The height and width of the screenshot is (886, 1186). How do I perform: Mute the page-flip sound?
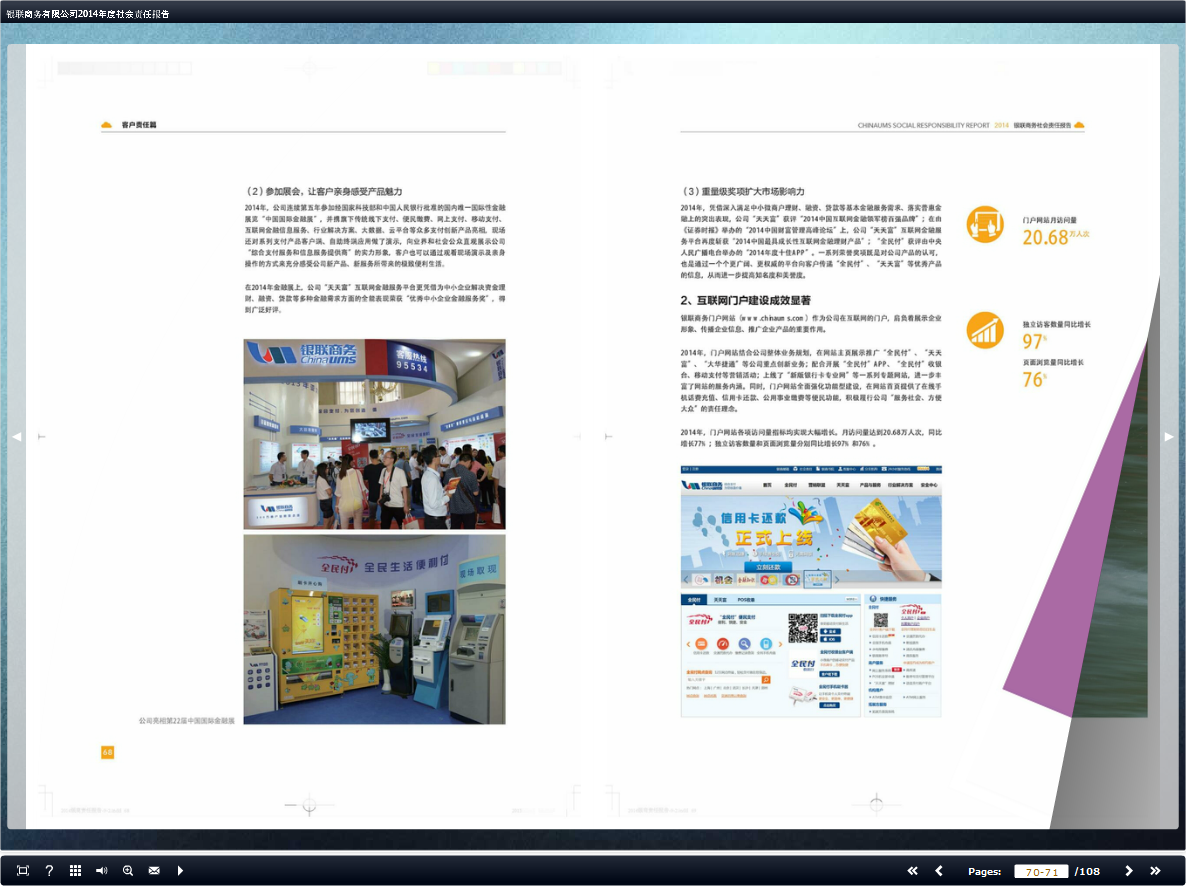pyautogui.click(x=101, y=871)
